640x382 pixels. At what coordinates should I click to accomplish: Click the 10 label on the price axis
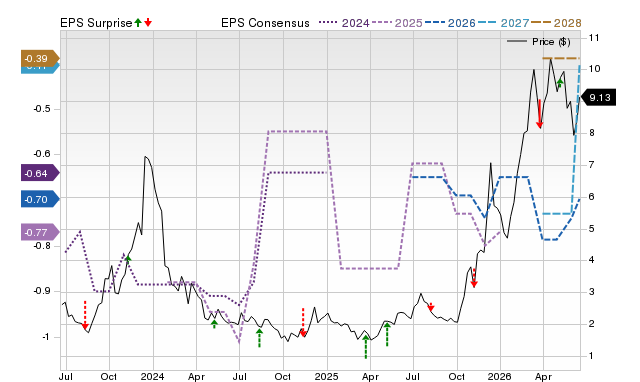pos(594,69)
